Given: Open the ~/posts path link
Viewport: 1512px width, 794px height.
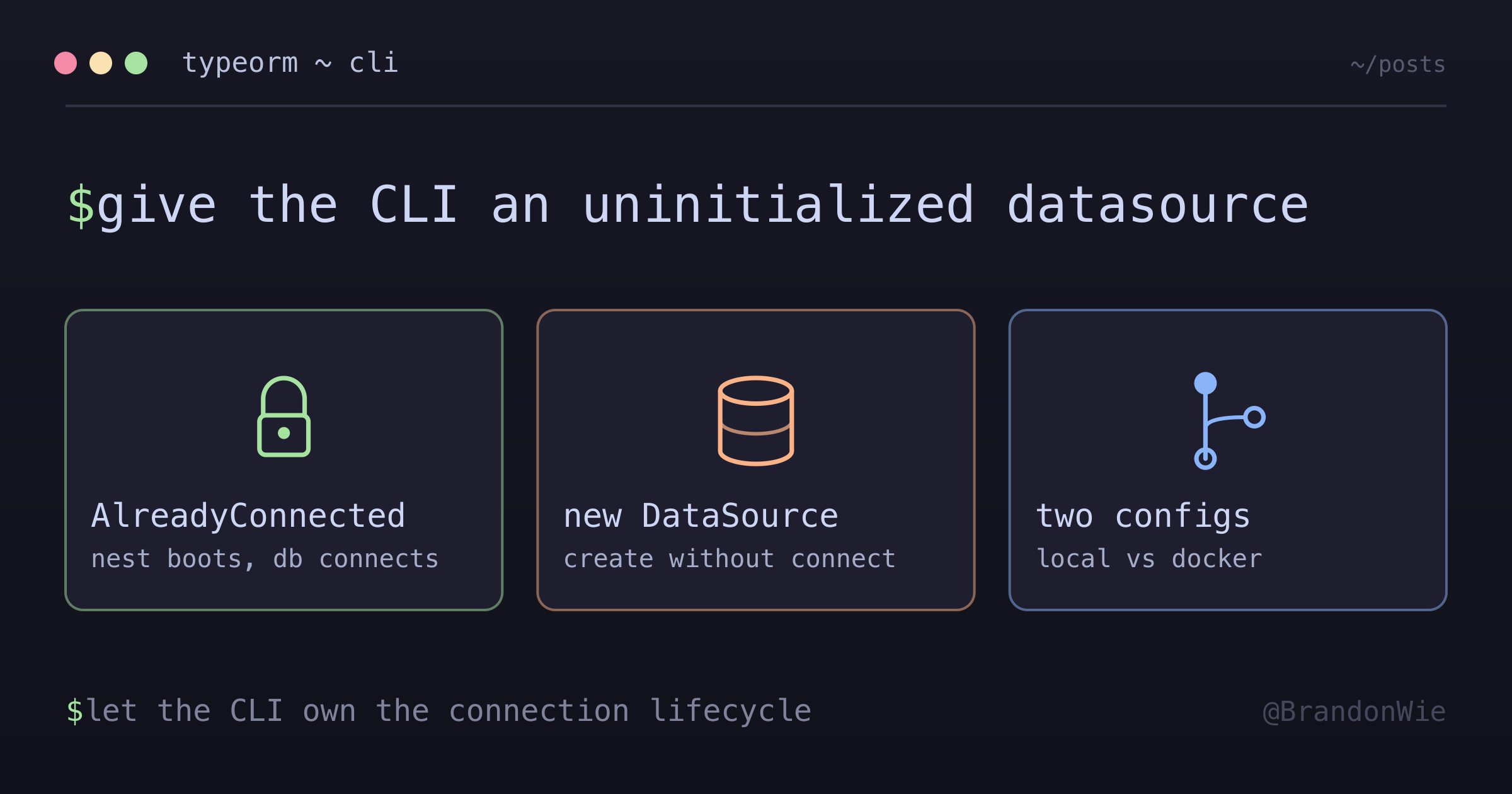Looking at the screenshot, I should (1398, 64).
